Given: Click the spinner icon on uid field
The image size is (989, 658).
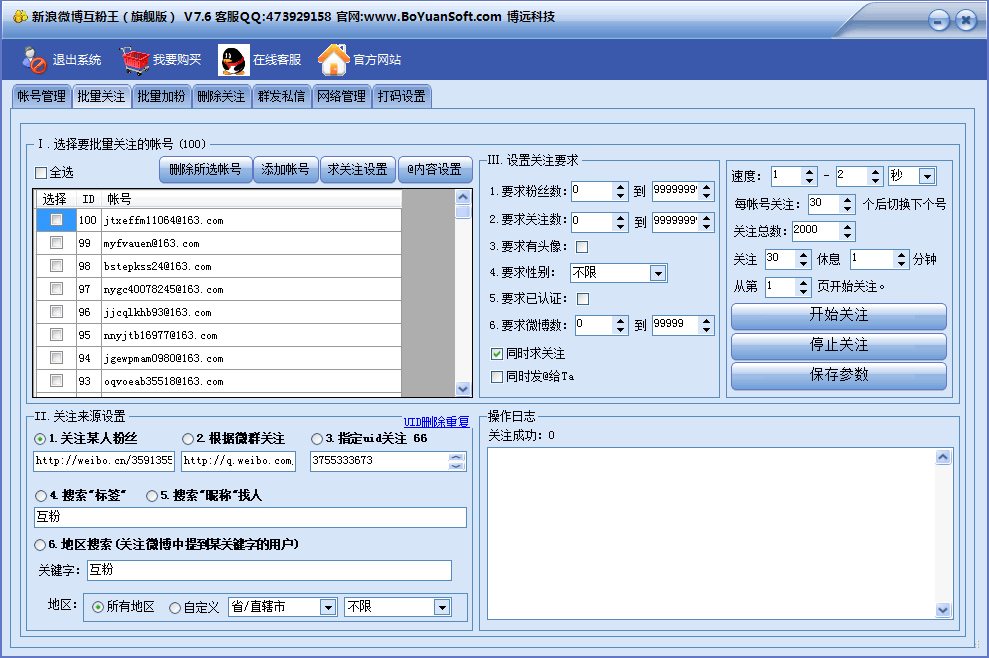Looking at the screenshot, I should point(457,461).
